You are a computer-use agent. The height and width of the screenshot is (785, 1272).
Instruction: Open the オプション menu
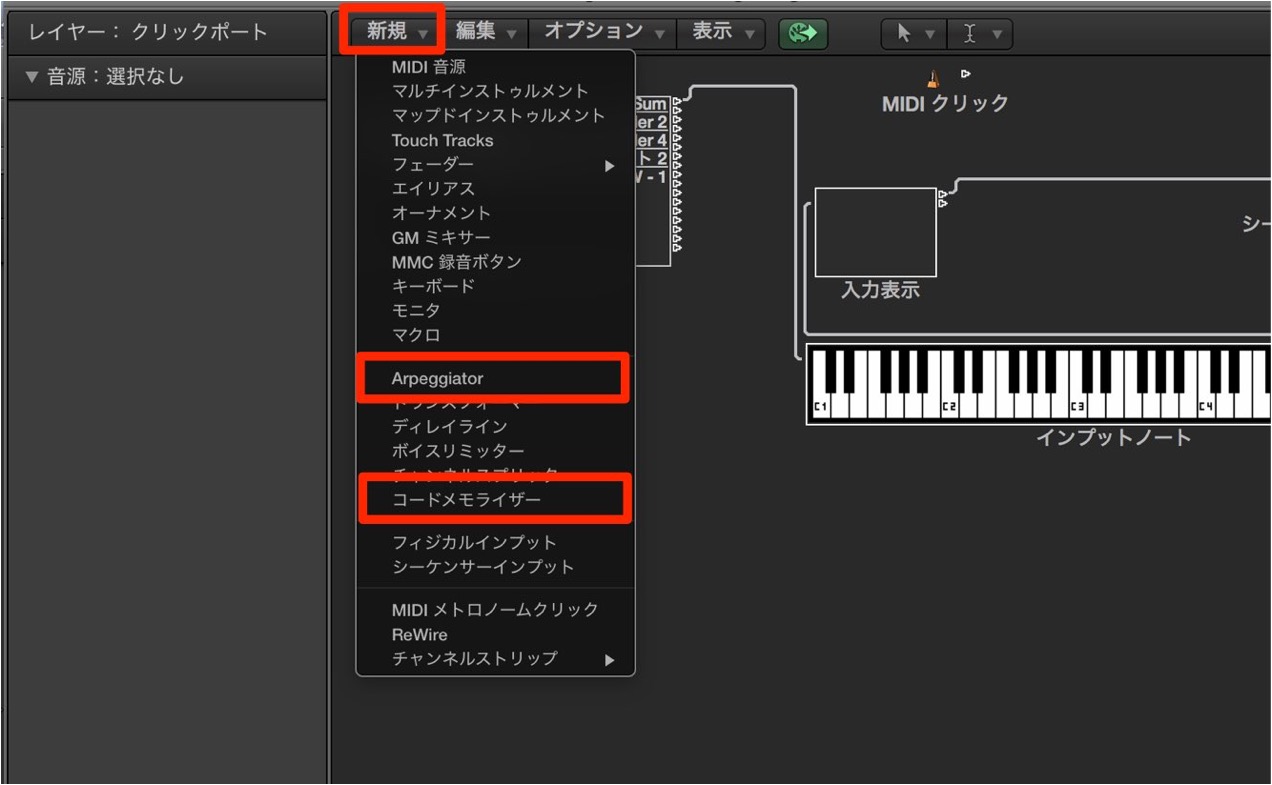pyautogui.click(x=602, y=32)
